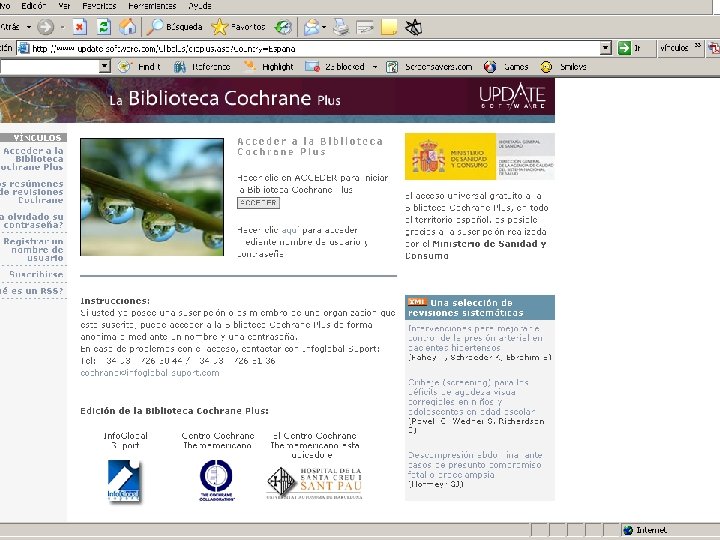Go to Home page icon
The image size is (720, 540).
[127, 27]
